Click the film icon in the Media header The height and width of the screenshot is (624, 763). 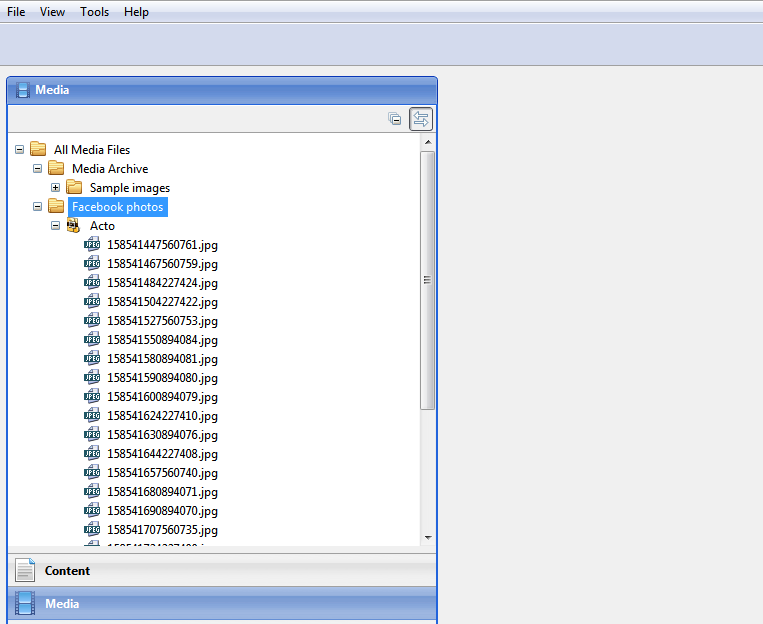22,90
